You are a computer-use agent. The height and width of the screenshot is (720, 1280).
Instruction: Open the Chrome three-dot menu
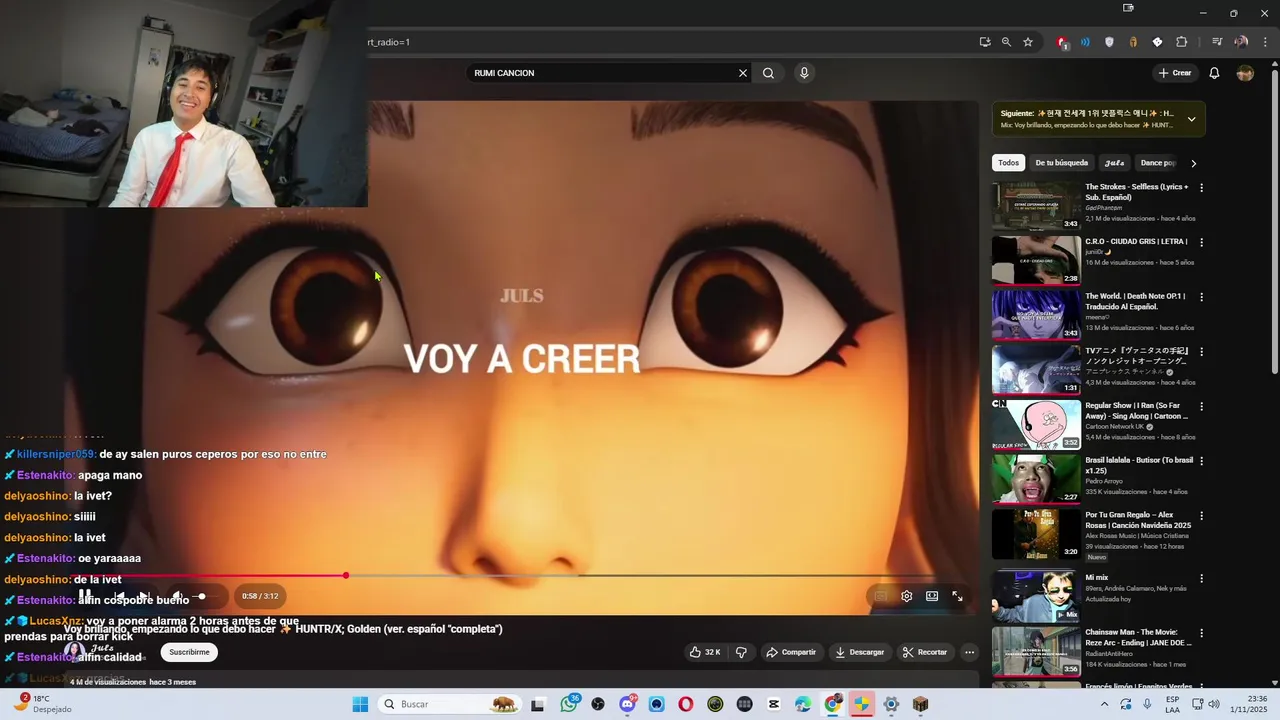click(1265, 42)
